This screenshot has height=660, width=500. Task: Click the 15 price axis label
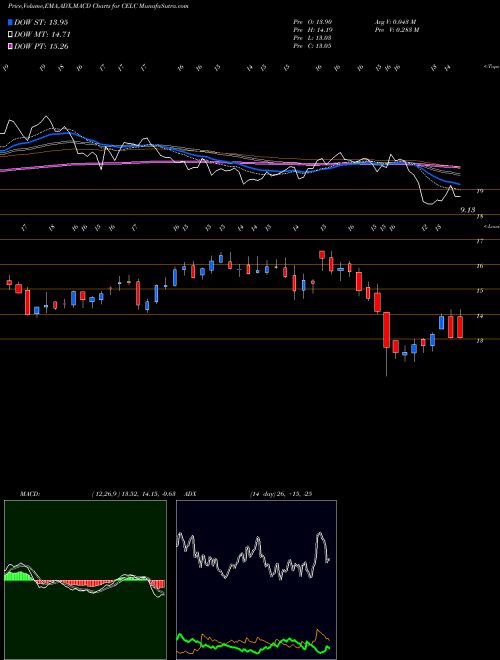479,291
